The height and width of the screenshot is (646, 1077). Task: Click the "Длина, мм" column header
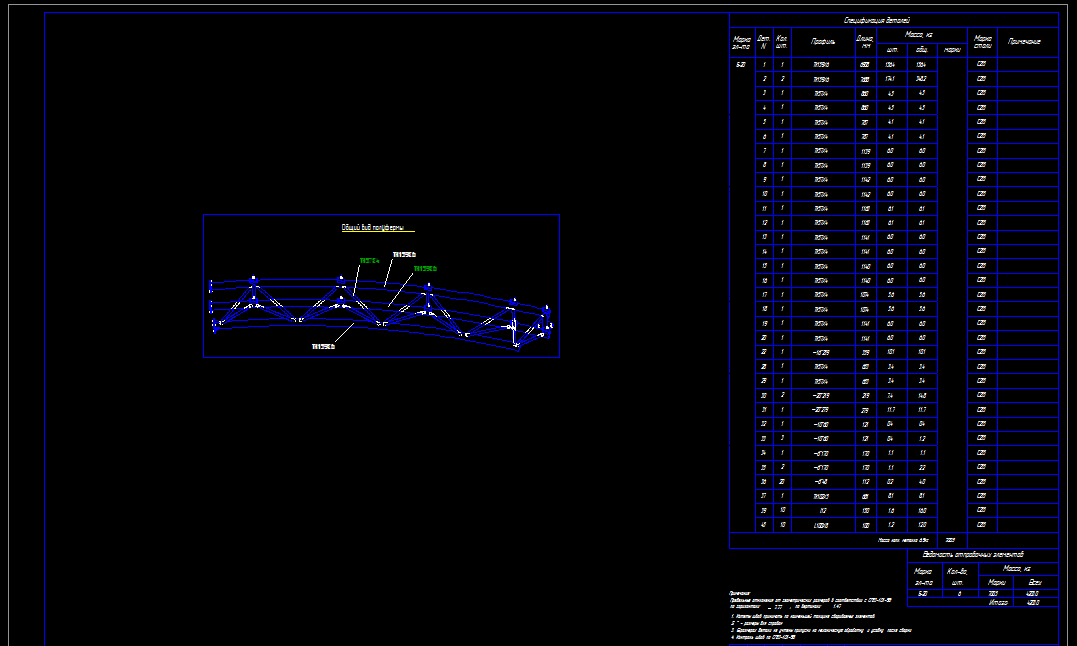[864, 42]
